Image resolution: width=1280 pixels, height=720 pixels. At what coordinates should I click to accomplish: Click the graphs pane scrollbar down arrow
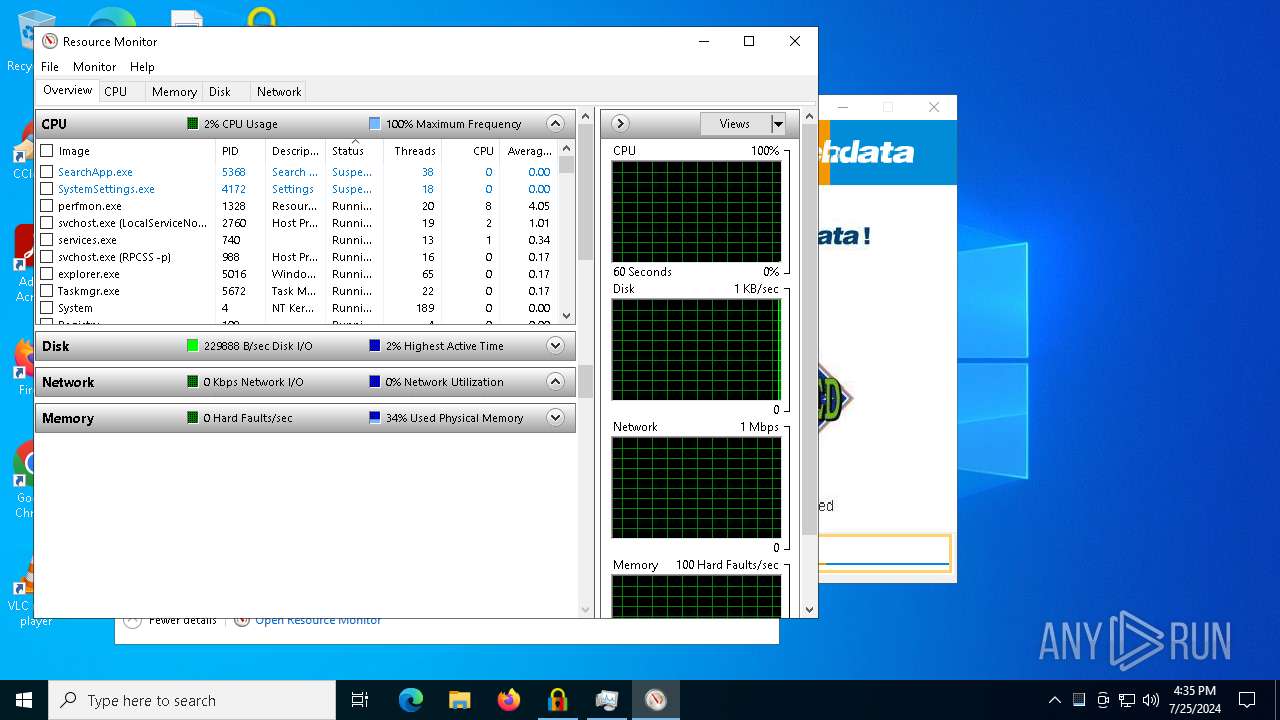pos(810,609)
